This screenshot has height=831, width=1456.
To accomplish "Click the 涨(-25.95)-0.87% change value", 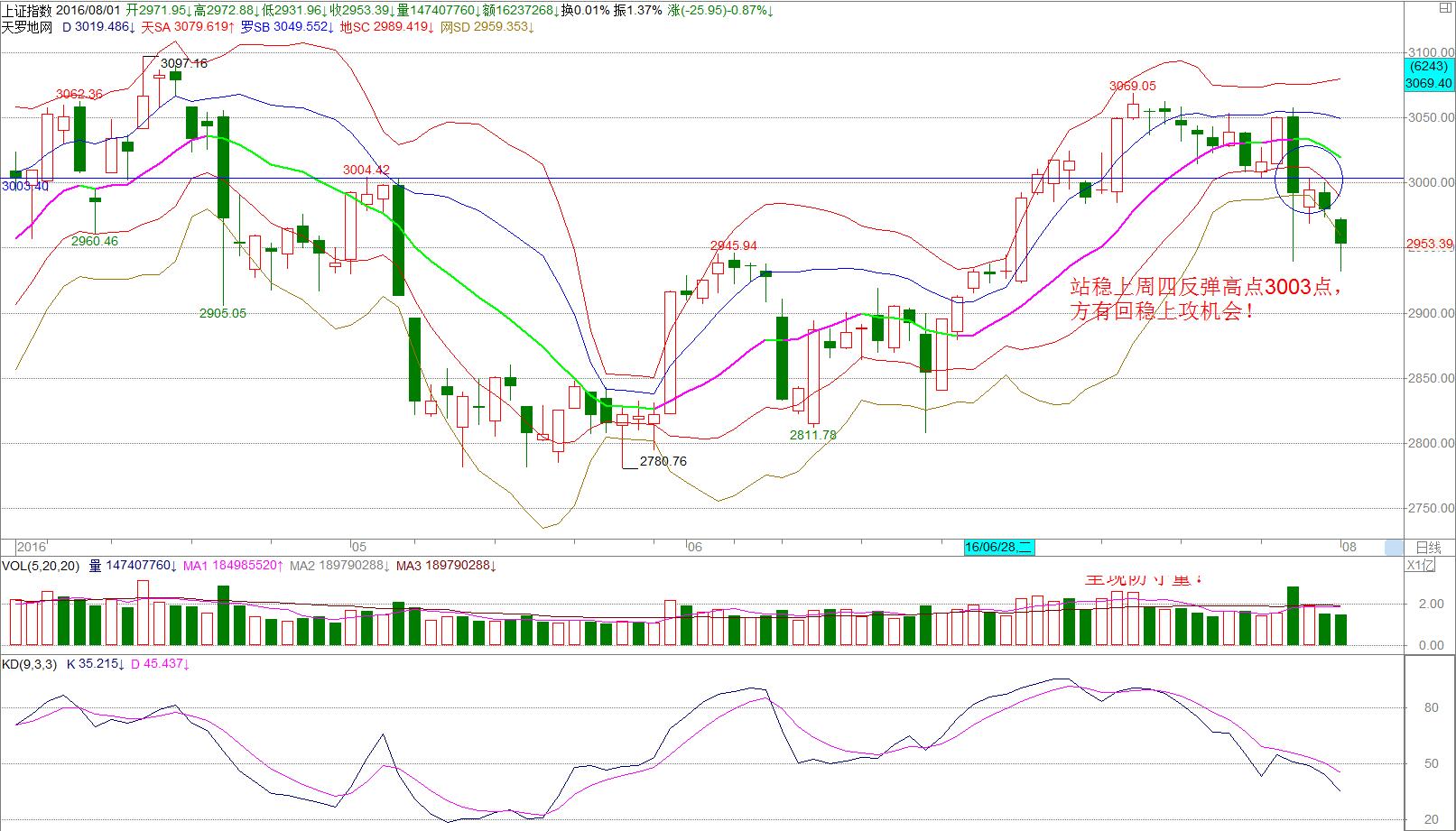I will (x=719, y=10).
